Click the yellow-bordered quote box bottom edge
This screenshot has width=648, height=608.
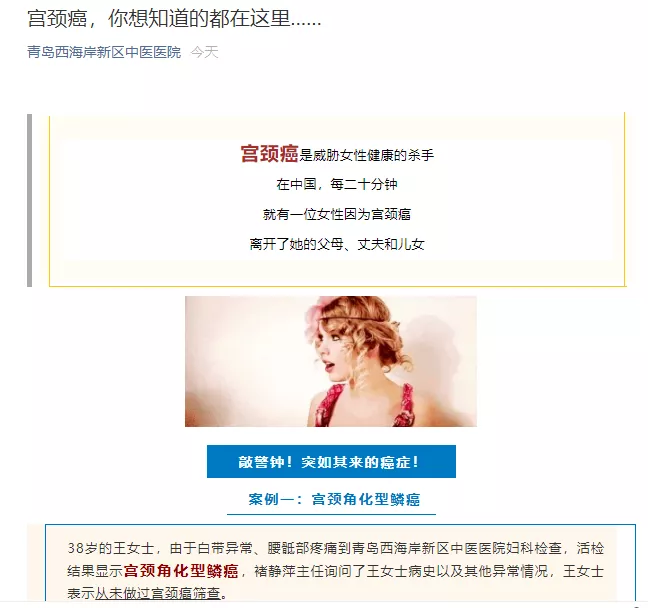pos(338,286)
